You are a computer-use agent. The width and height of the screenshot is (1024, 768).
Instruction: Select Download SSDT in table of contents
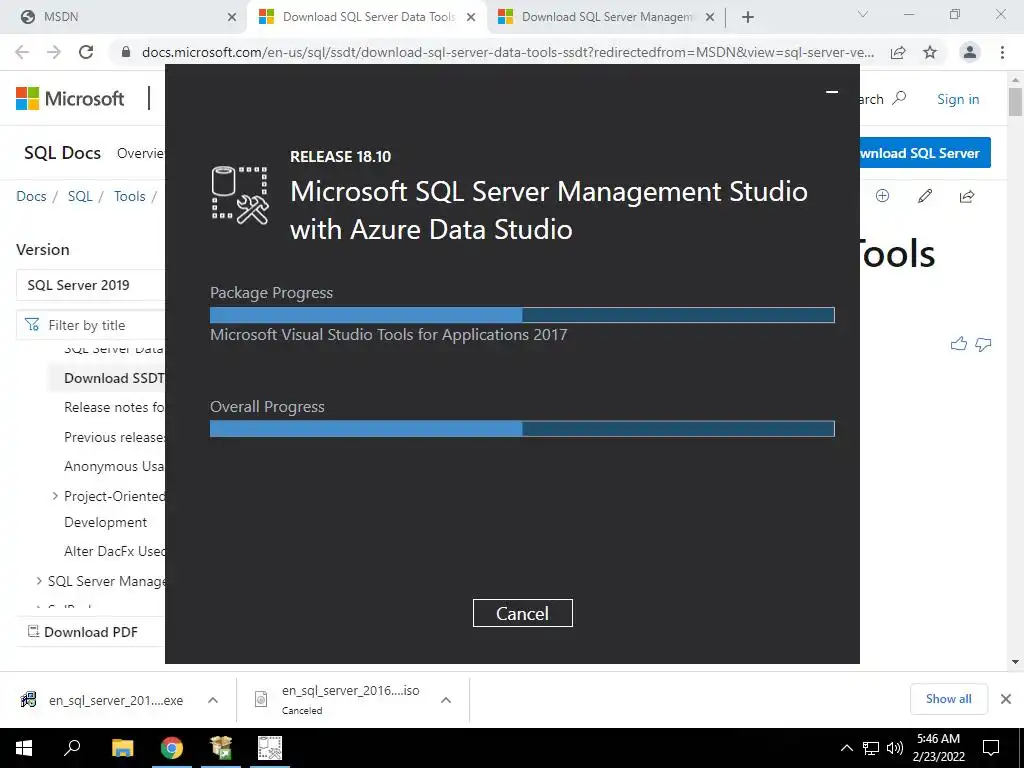(x=114, y=378)
